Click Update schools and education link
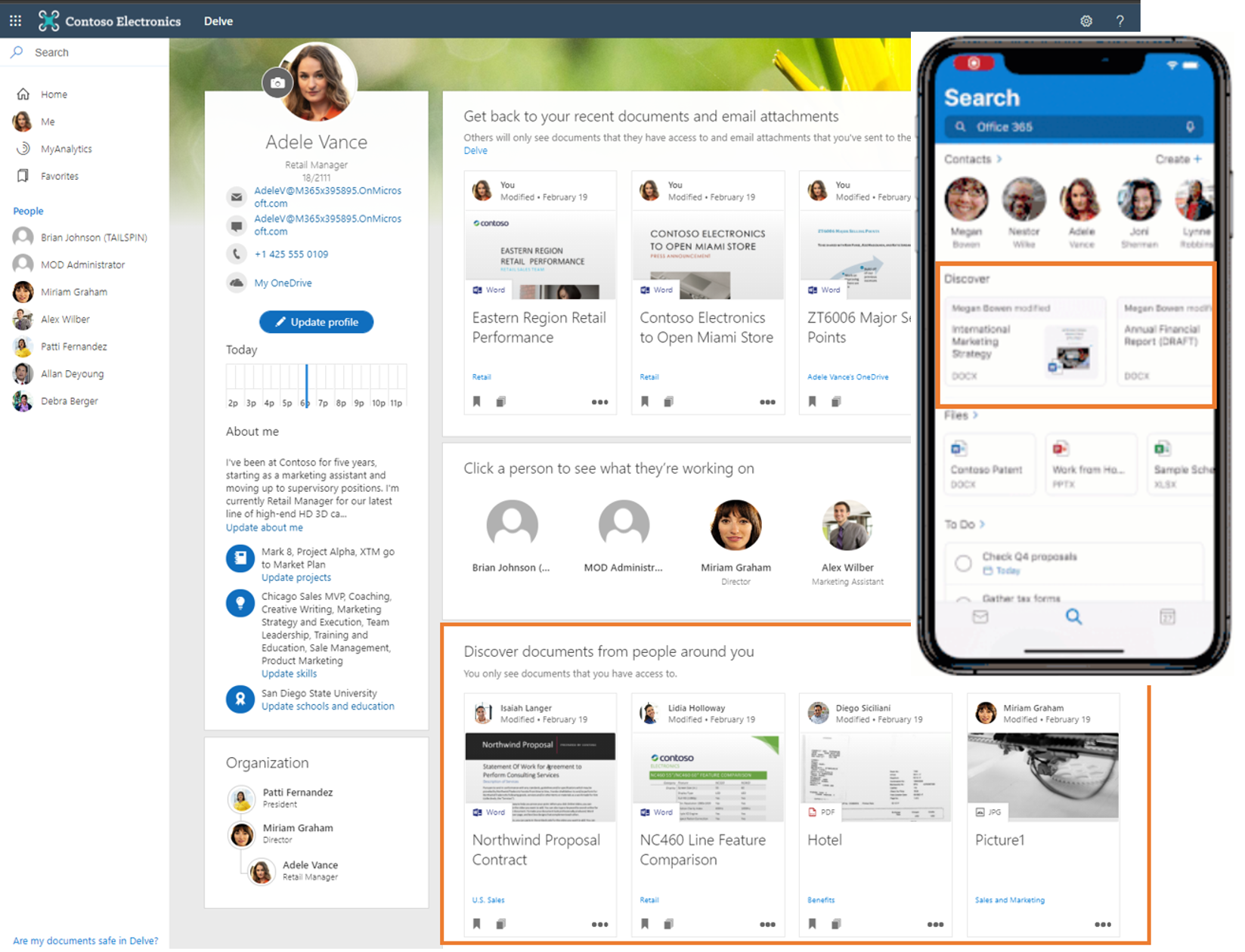The image size is (1245, 952). point(327,706)
